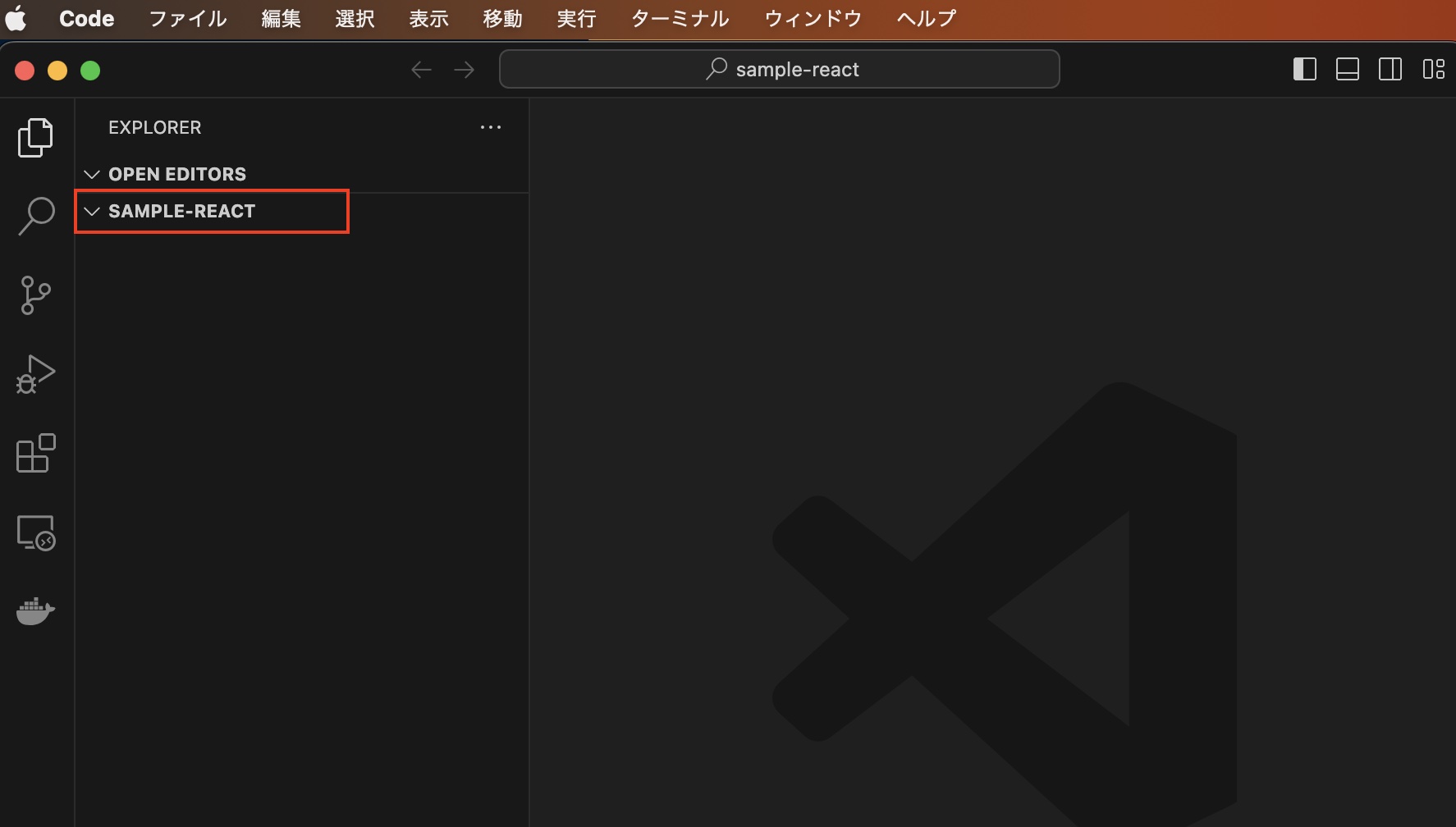Open the Code application menu
This screenshot has width=1456, height=827.
[x=87, y=18]
